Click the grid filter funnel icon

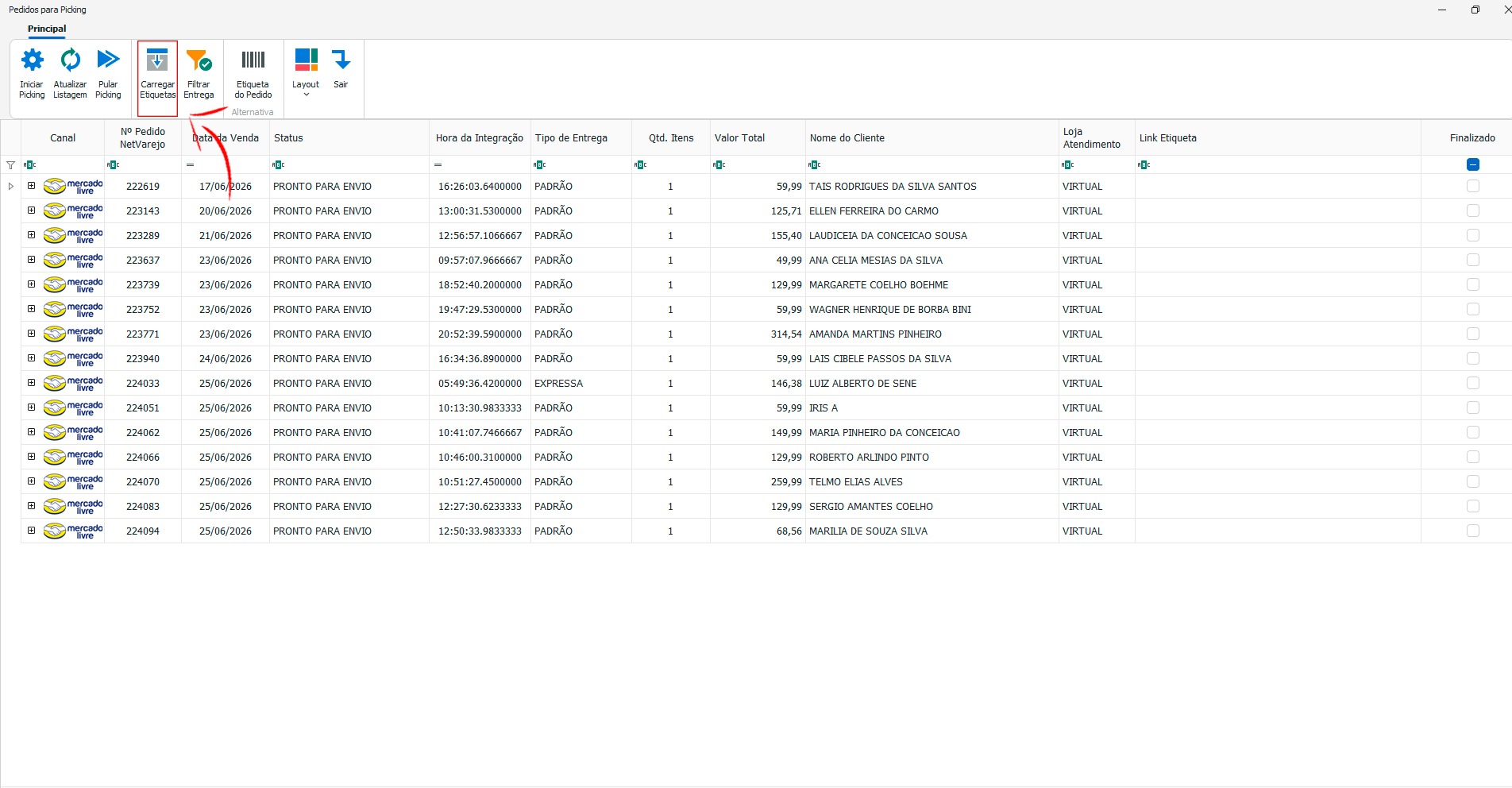coord(10,165)
